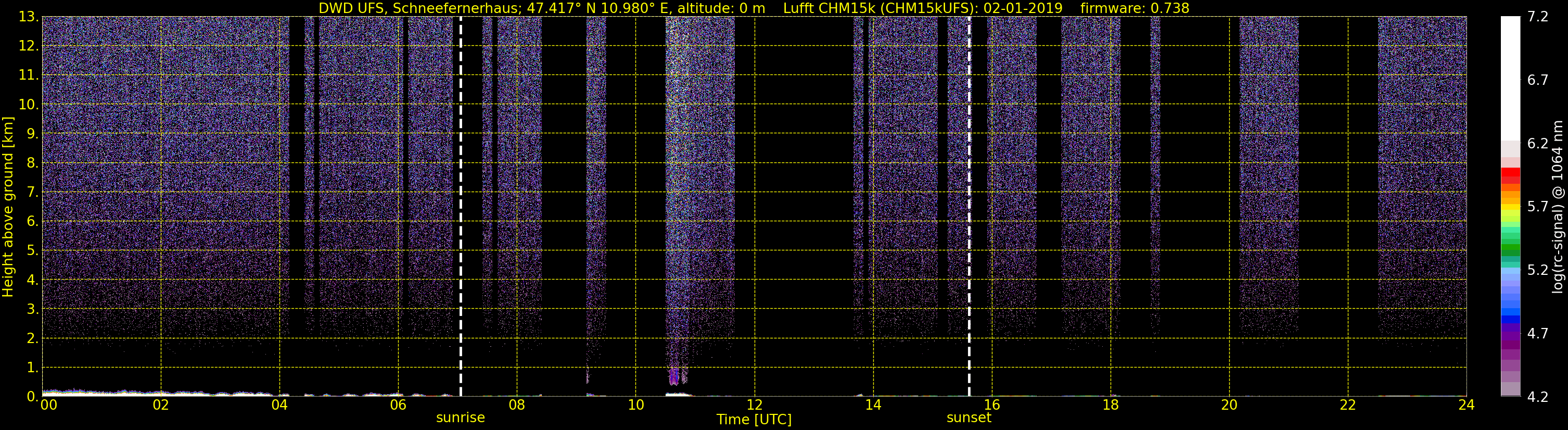Click the dashed white sunset marker line
Screen dimensions: 1568x430
tap(968, 207)
